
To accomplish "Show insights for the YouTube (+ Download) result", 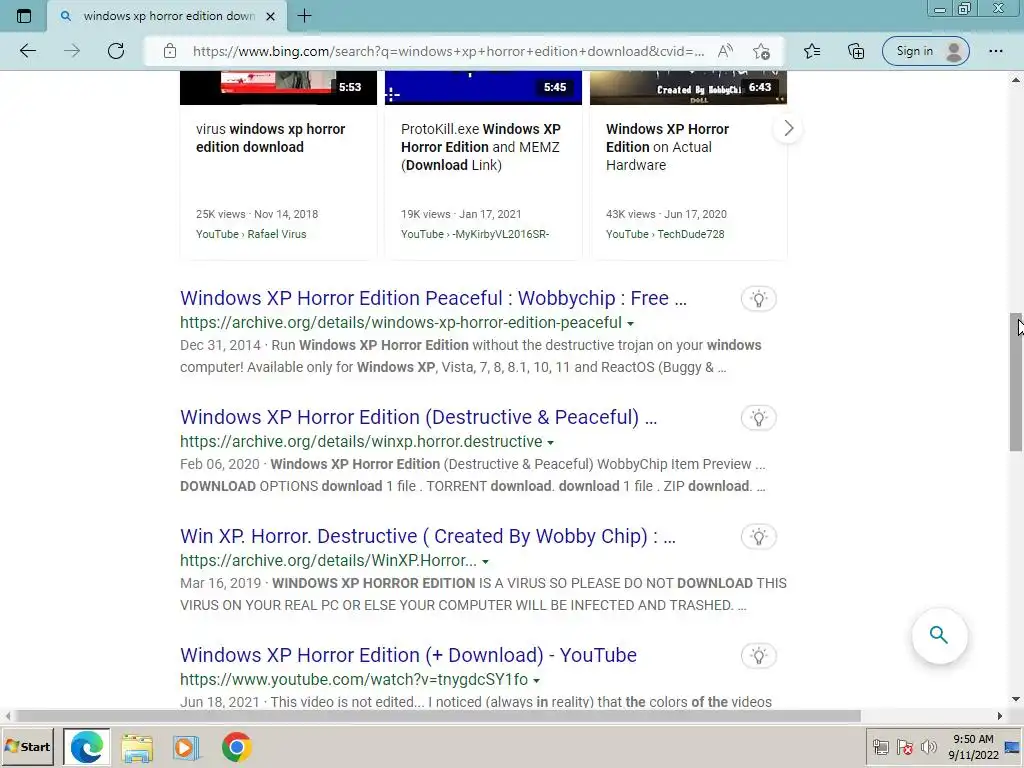I will click(x=758, y=656).
